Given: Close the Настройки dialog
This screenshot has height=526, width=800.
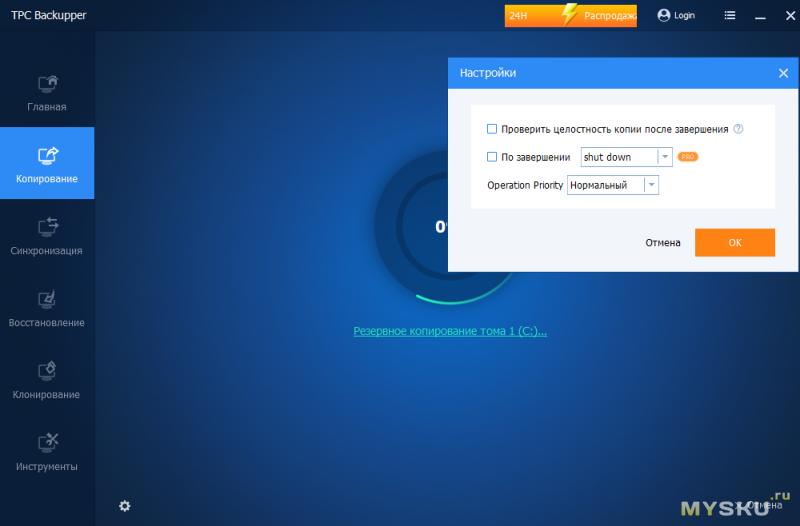Looking at the screenshot, I should point(784,73).
